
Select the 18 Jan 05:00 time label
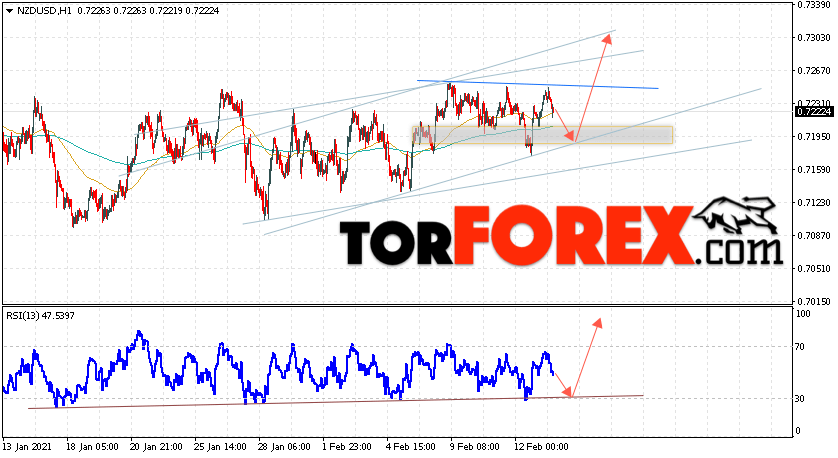point(92,447)
